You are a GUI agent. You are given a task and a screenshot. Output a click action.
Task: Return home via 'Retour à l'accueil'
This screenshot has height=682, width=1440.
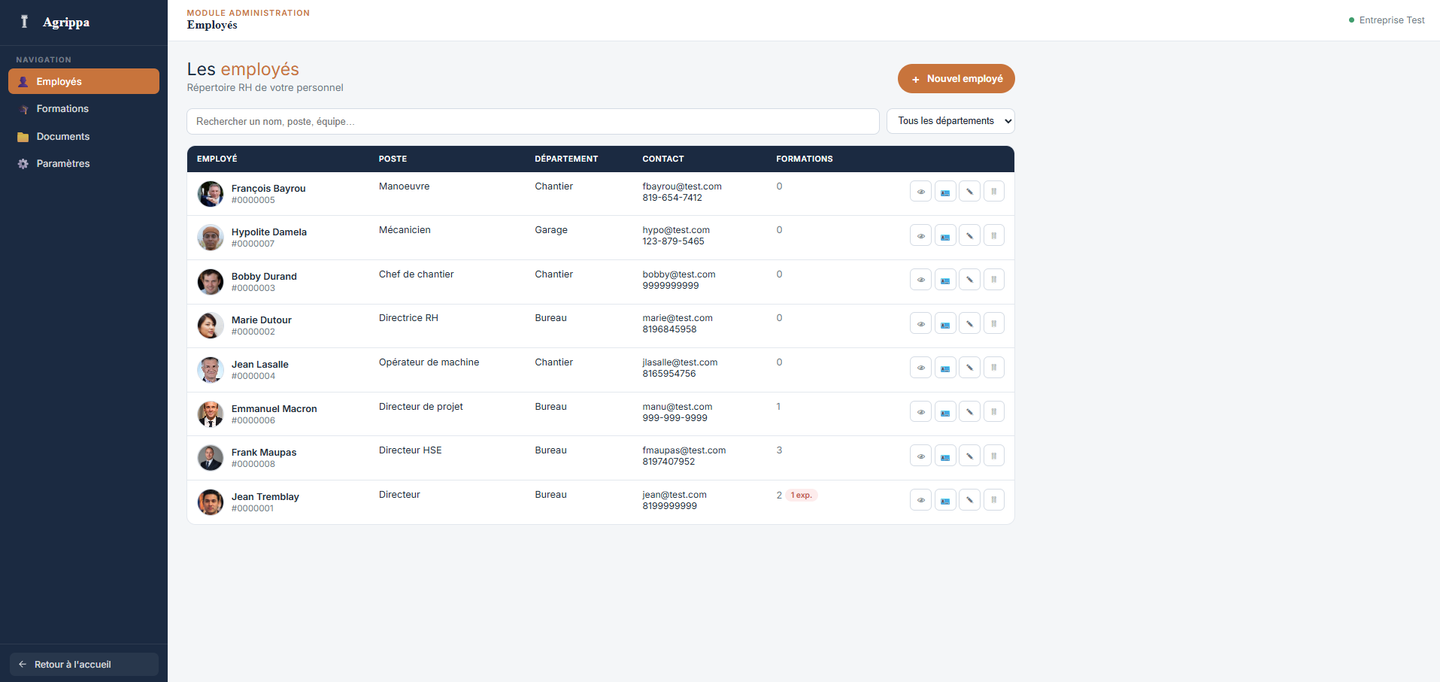[x=84, y=664]
